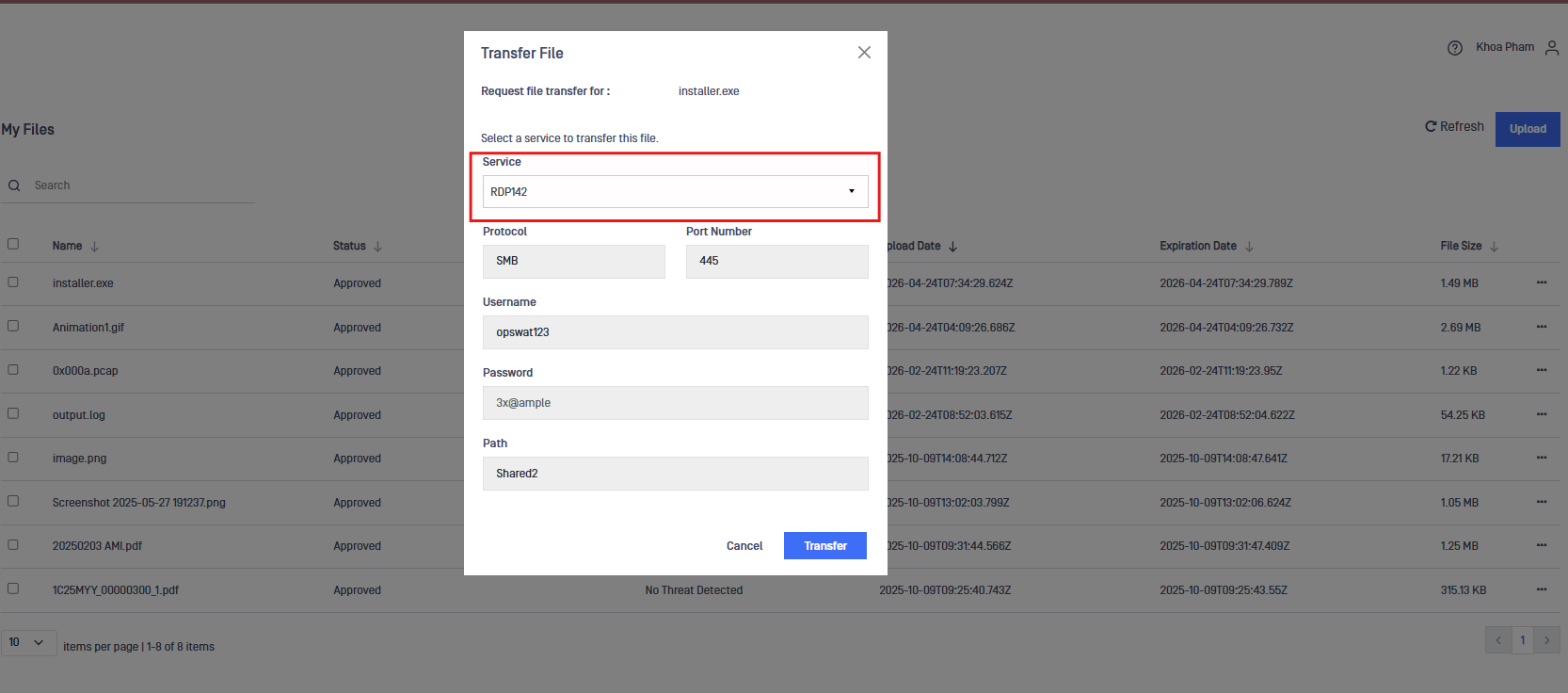Open the Service dropdown showing RDP142
The width and height of the screenshot is (1568, 693).
675,192
